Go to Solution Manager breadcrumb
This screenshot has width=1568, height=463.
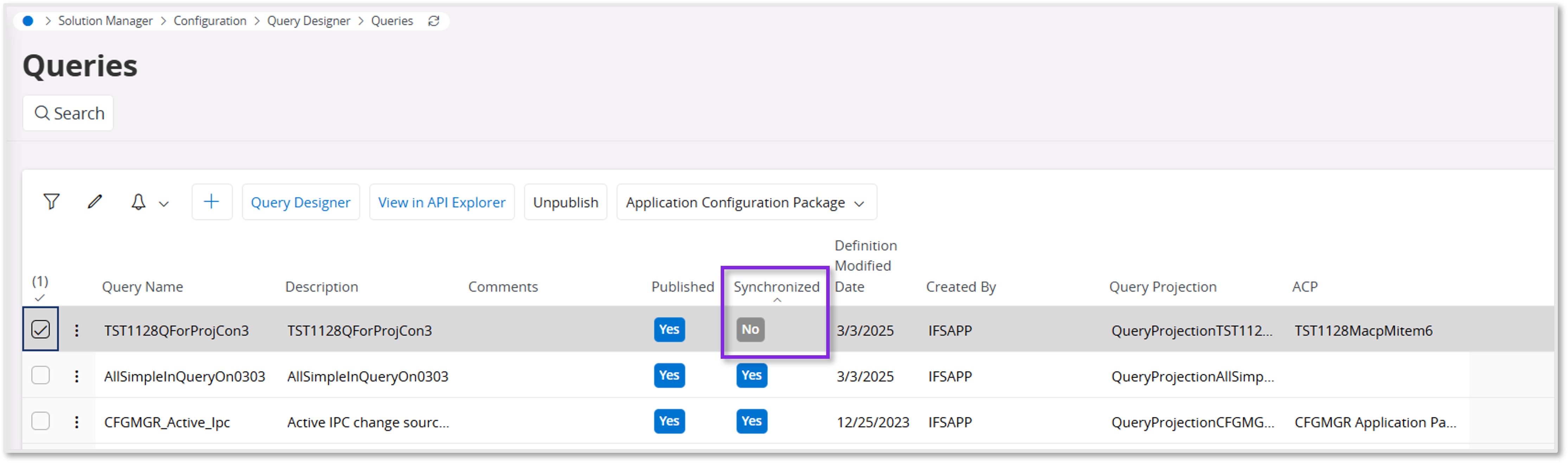click(x=105, y=21)
